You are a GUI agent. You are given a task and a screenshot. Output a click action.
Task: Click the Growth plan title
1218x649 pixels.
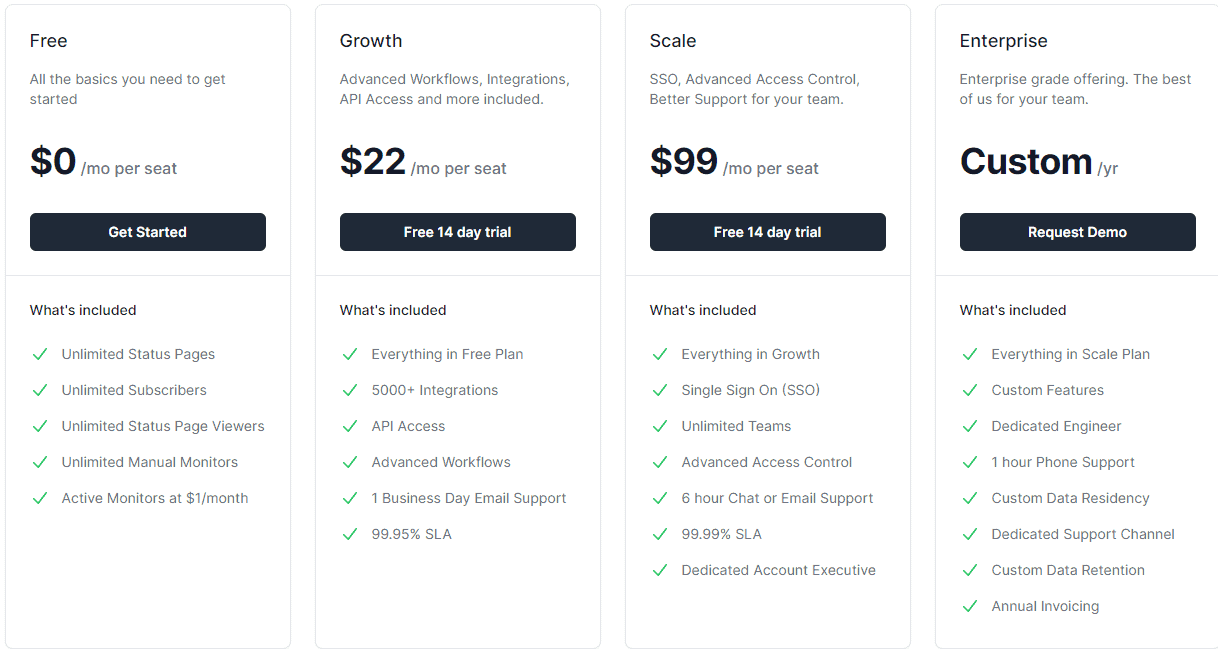(x=371, y=41)
